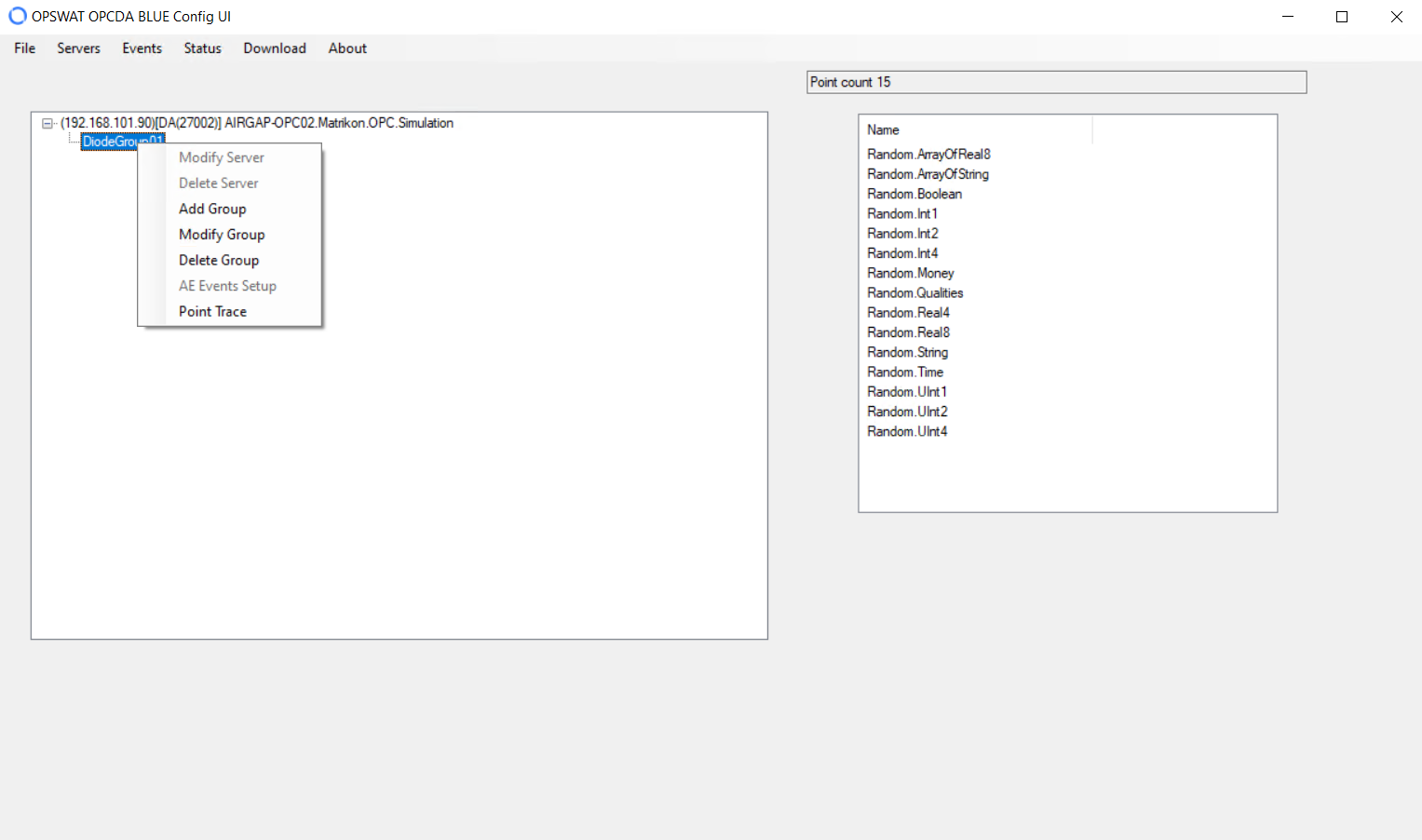1422x840 pixels.
Task: Click the Point count 15 field
Action: (1056, 82)
